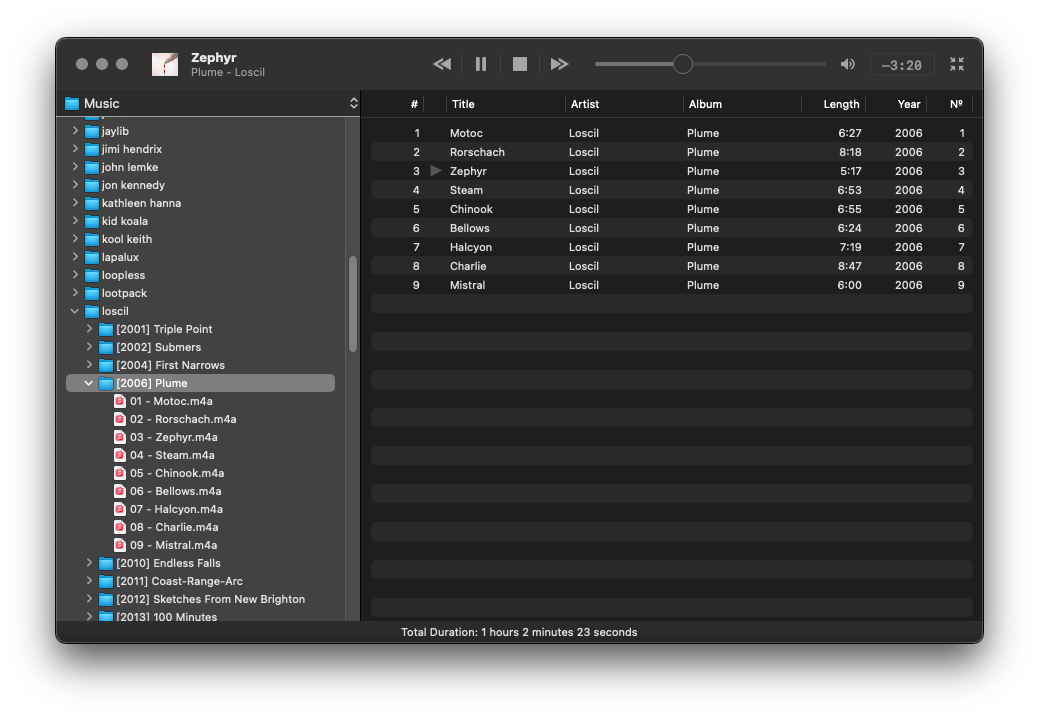Screen dimensions: 1039x717
Task: Click the [2006] Plume folder icon
Action: pos(106,383)
